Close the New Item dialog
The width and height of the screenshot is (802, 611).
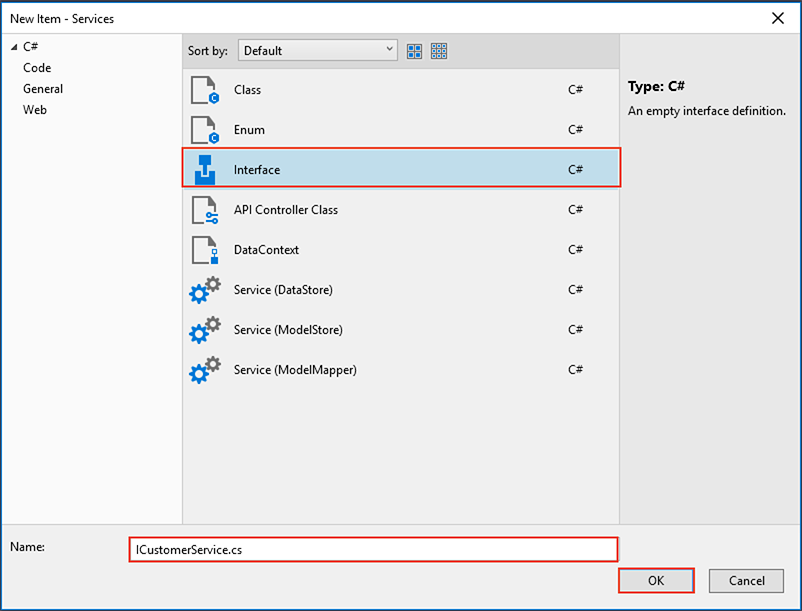(778, 18)
